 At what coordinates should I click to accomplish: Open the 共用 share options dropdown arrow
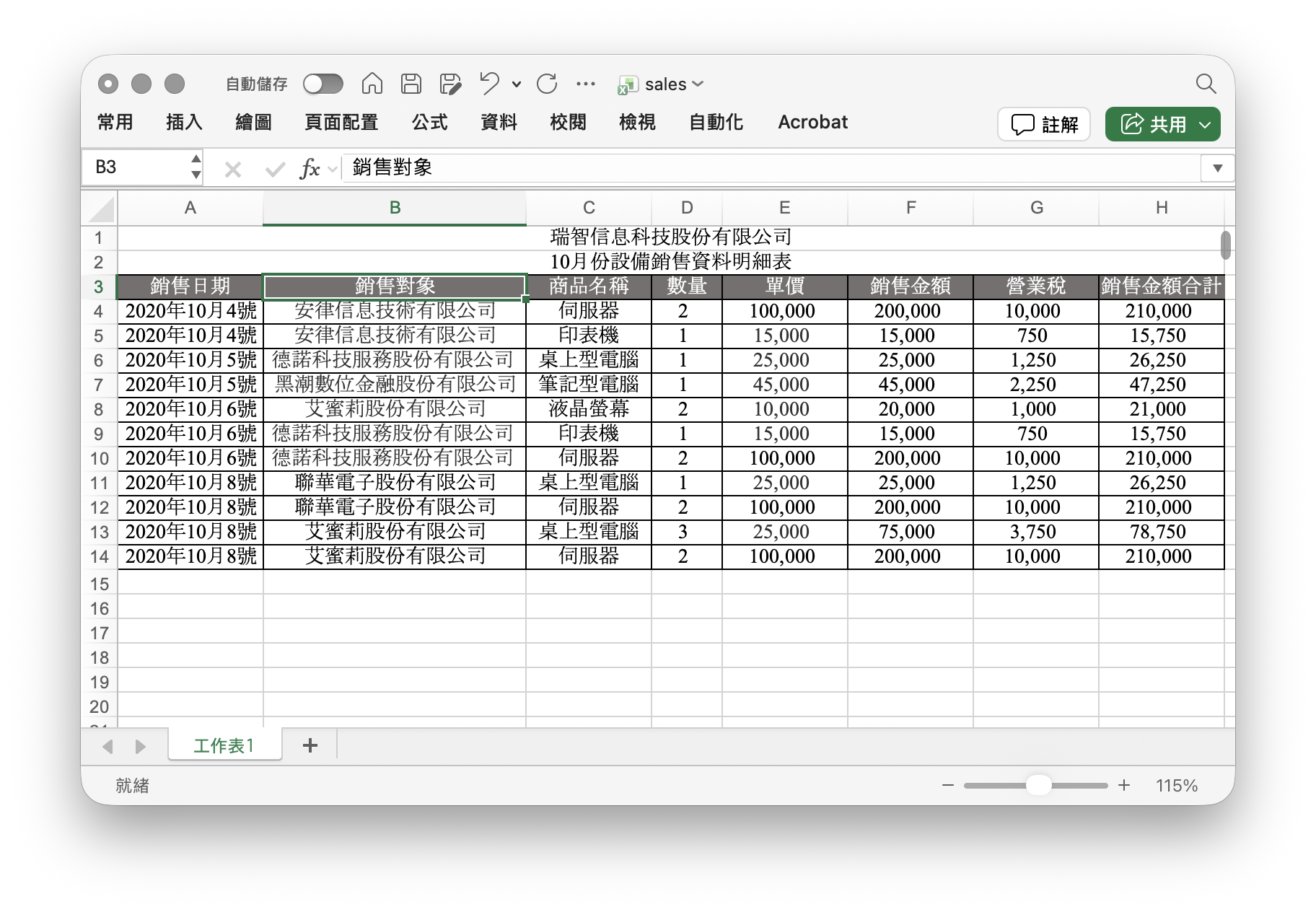coord(1204,125)
